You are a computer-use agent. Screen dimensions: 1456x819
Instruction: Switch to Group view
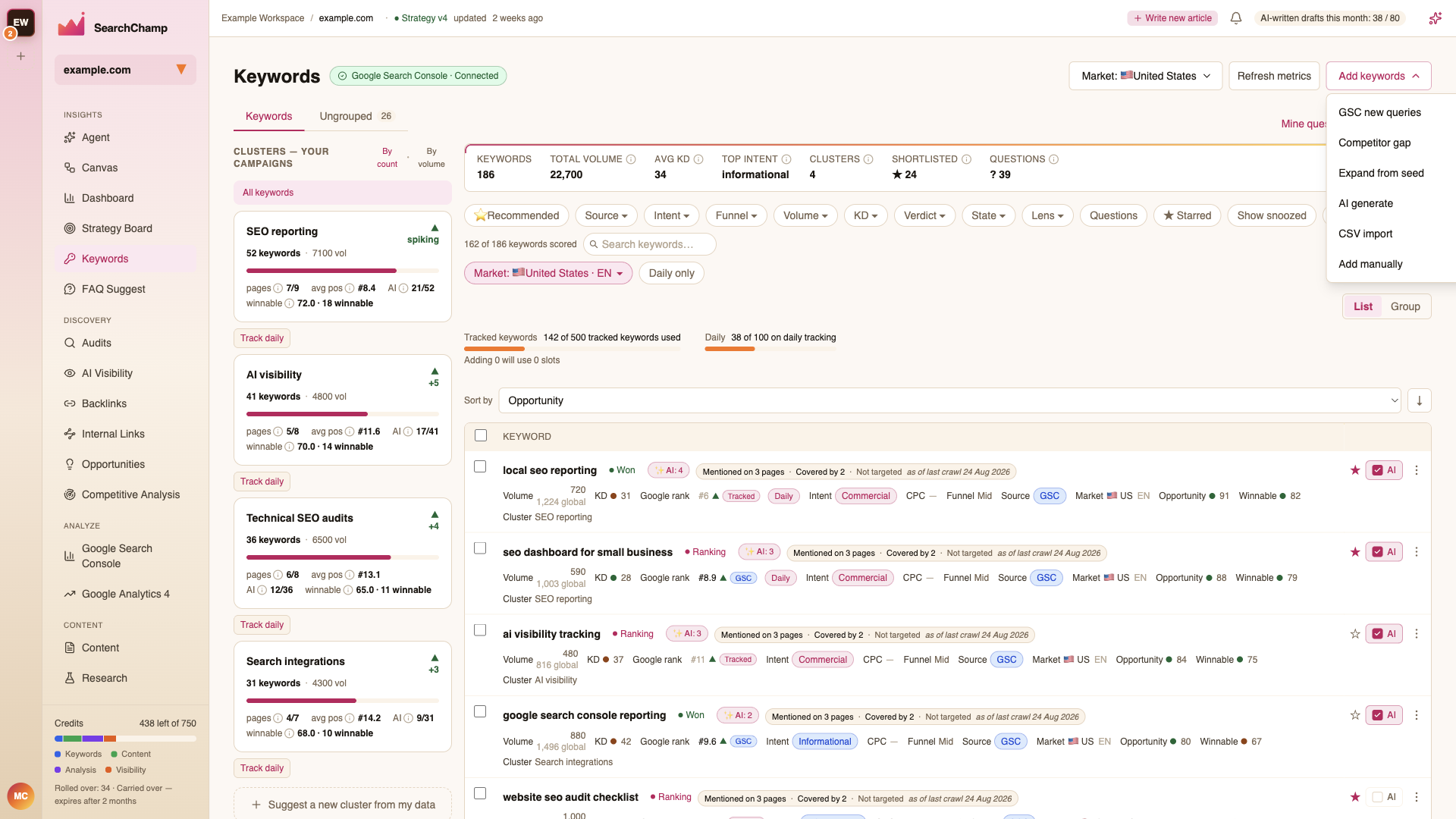(x=1404, y=306)
